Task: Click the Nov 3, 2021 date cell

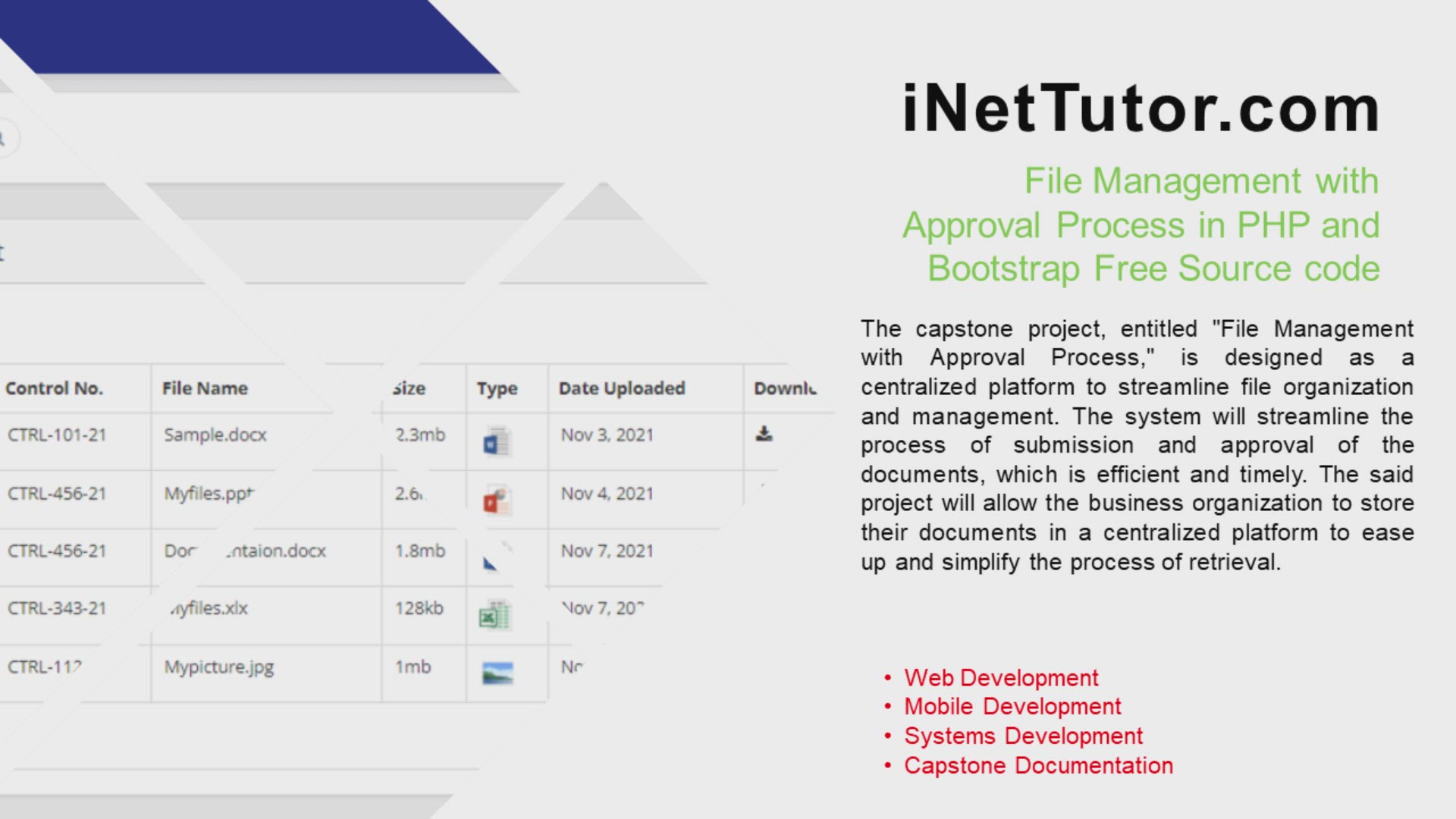Action: pyautogui.click(x=607, y=435)
